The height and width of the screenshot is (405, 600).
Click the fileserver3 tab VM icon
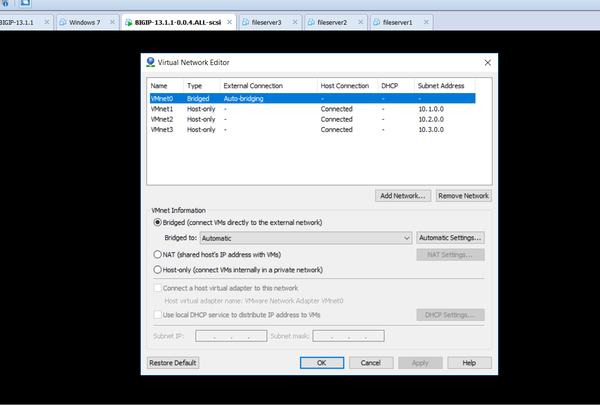246,22
